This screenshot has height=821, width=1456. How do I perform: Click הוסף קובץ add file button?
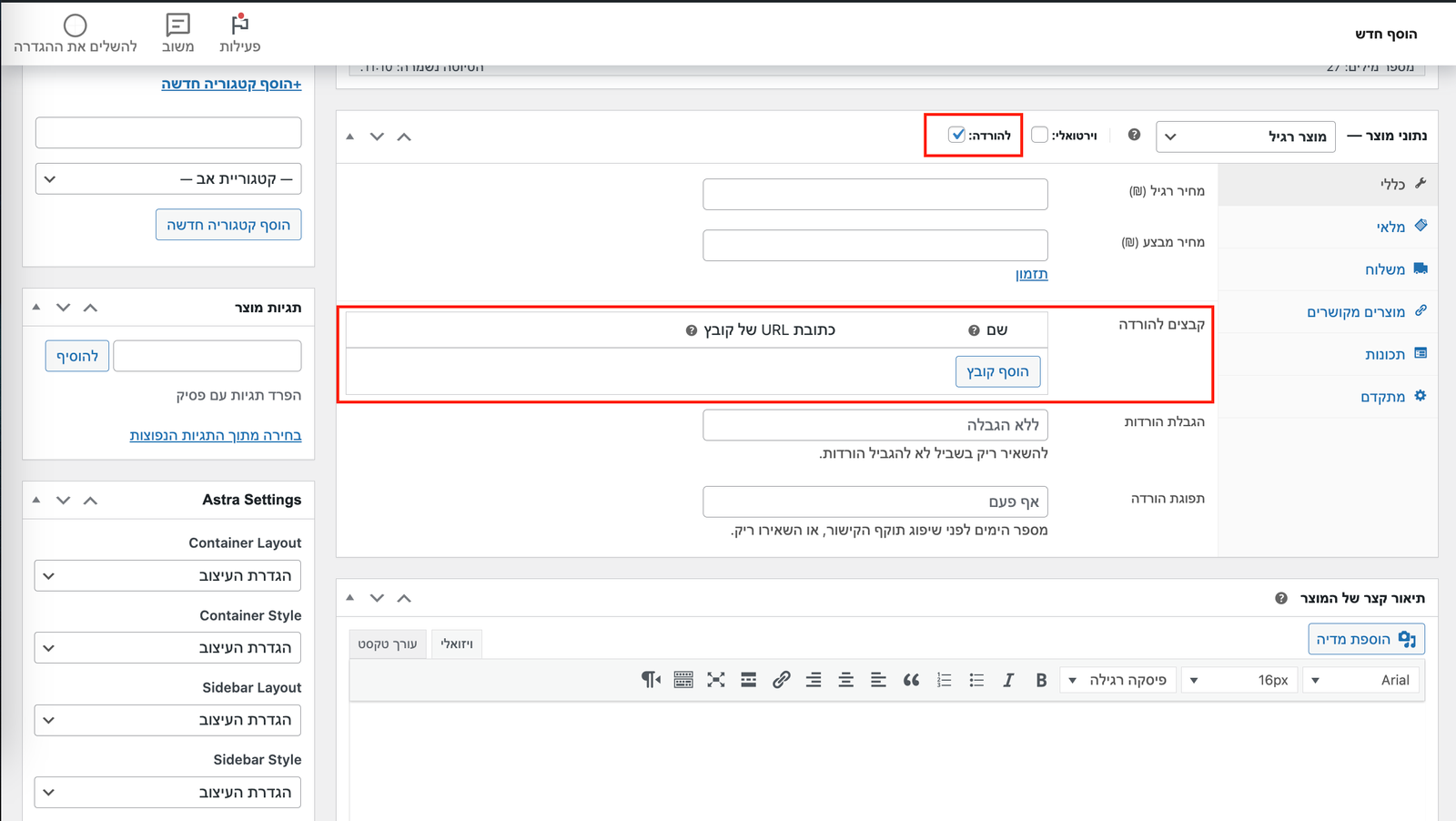(998, 371)
